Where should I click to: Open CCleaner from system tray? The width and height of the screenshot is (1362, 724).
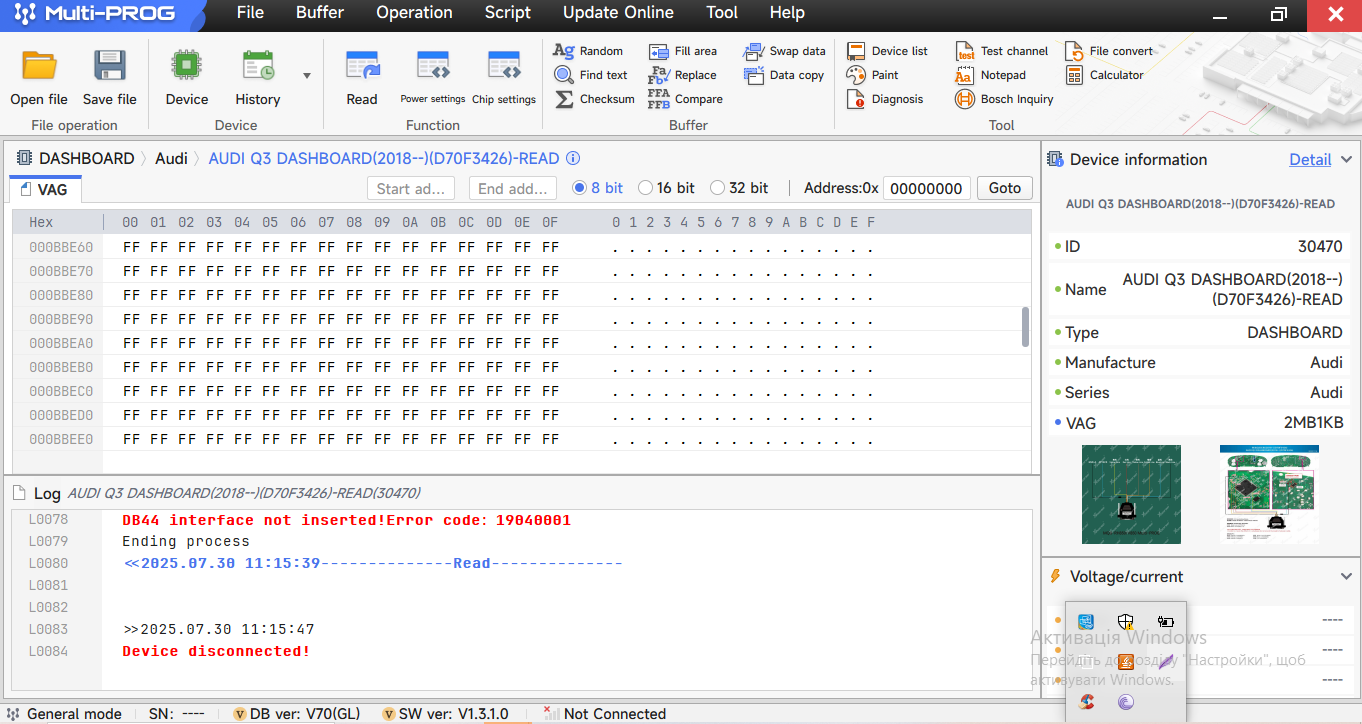tap(1087, 702)
